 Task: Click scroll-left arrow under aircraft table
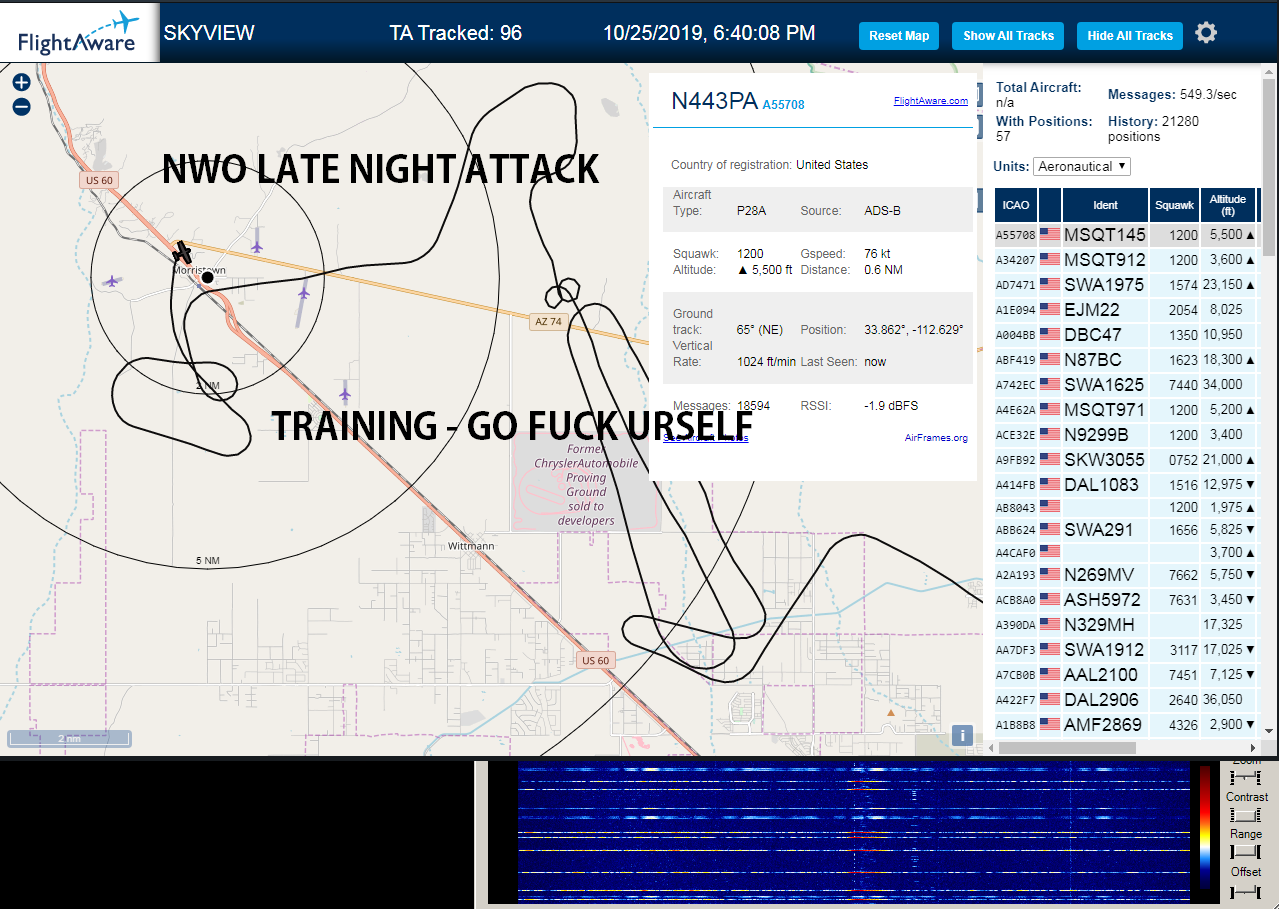992,748
